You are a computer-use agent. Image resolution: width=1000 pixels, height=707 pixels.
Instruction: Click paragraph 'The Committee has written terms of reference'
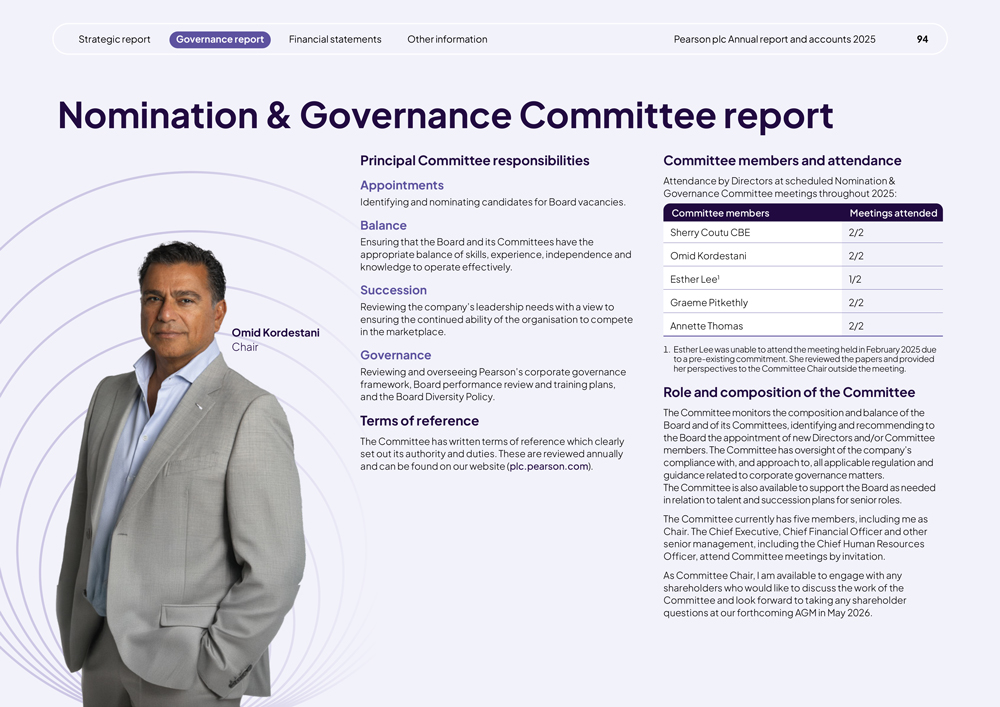[492, 454]
